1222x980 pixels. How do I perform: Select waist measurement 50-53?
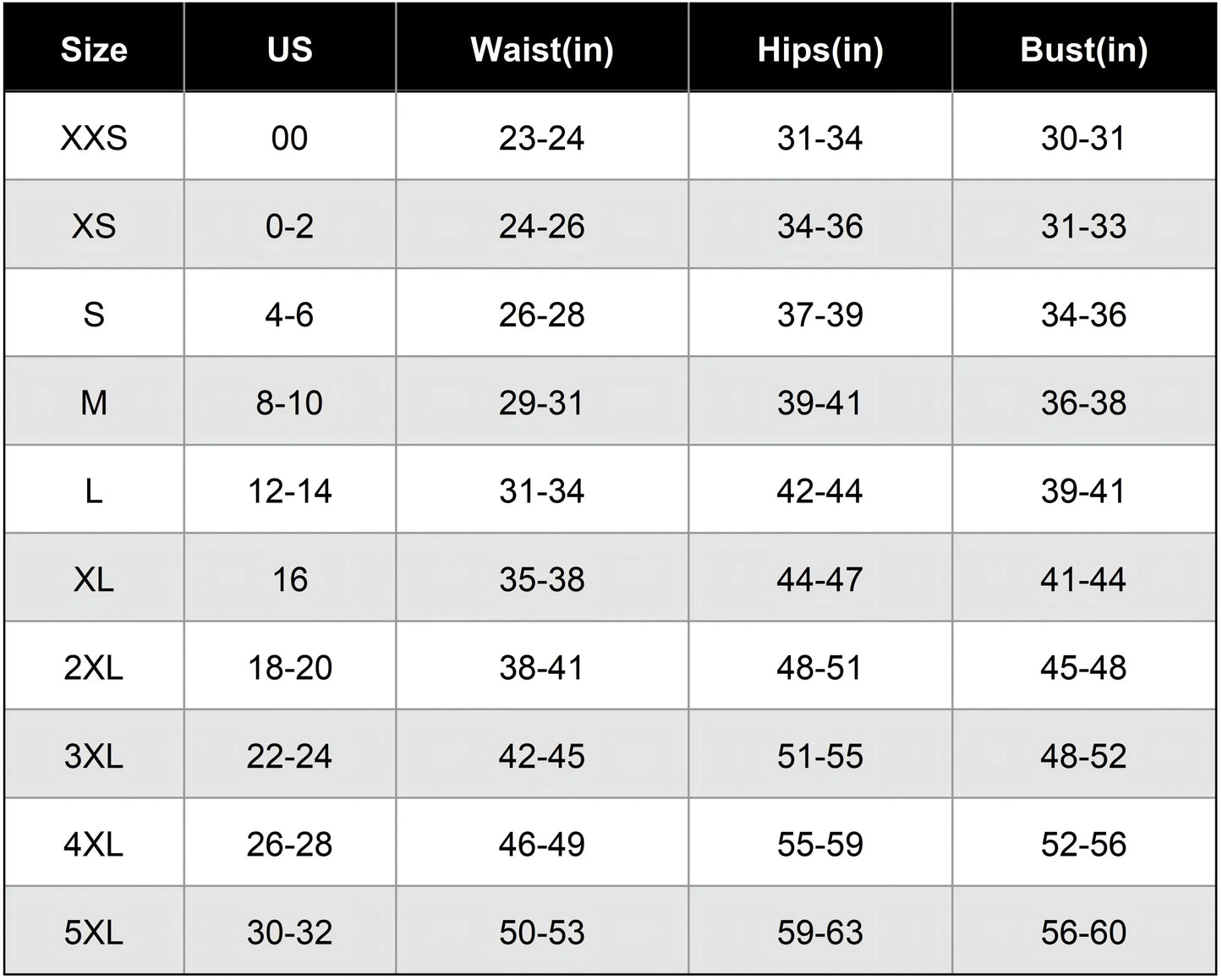coord(542,932)
